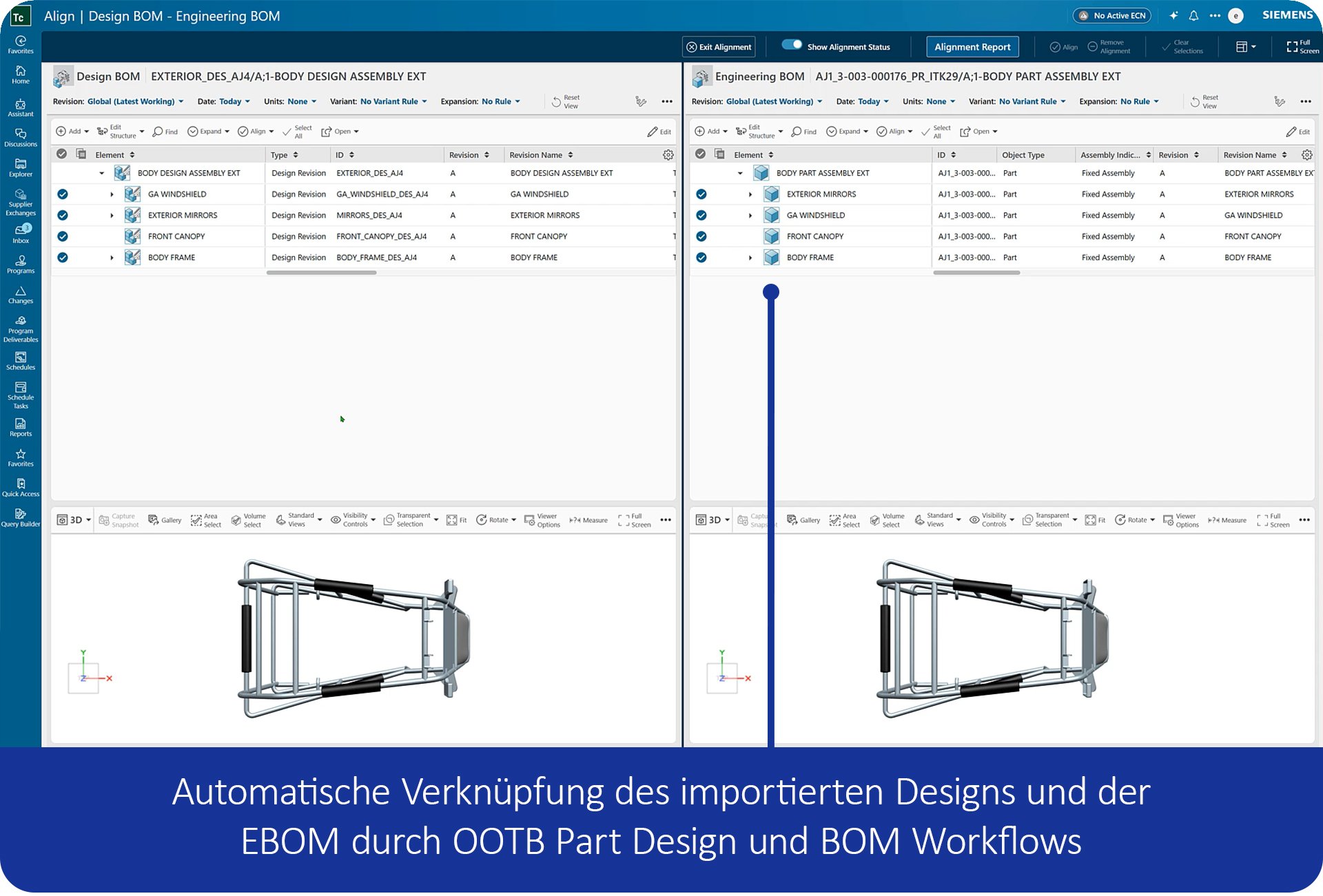
Task: Open Supplier Exchanges sidebar item
Action: (x=21, y=202)
